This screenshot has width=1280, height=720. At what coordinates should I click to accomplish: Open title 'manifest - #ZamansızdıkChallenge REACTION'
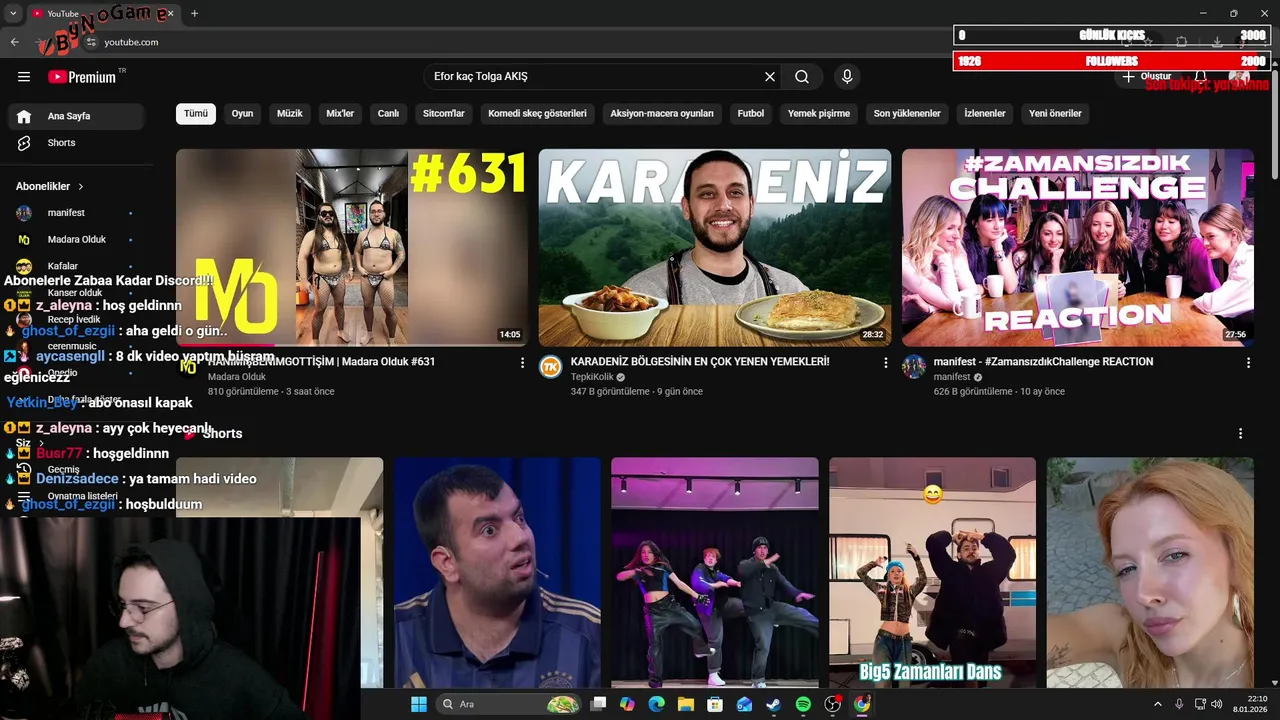click(x=1043, y=362)
